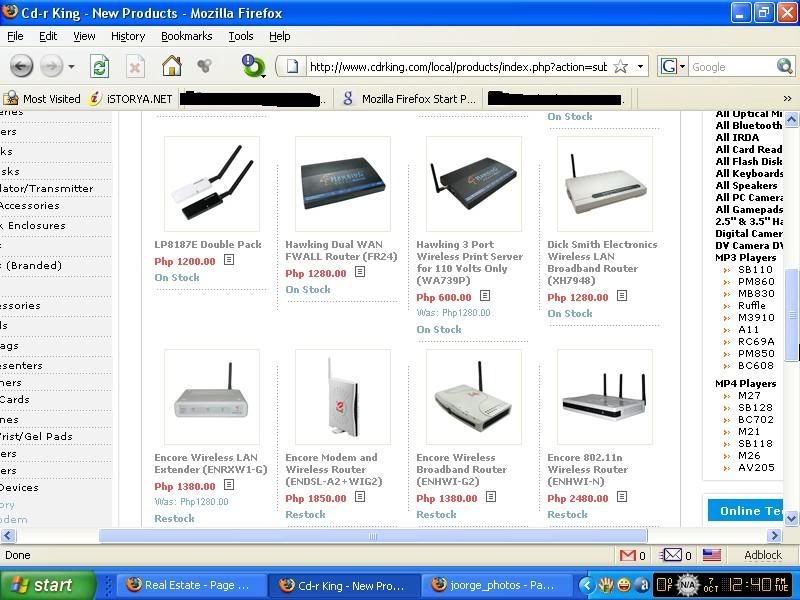Reload the page with the Refresh icon
800x600 pixels.
coord(99,66)
